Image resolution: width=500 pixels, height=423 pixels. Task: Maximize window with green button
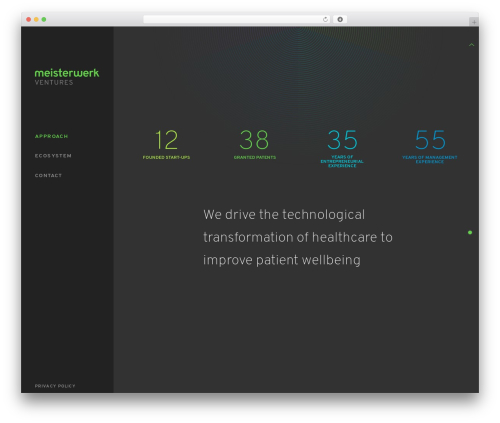pyautogui.click(x=44, y=19)
